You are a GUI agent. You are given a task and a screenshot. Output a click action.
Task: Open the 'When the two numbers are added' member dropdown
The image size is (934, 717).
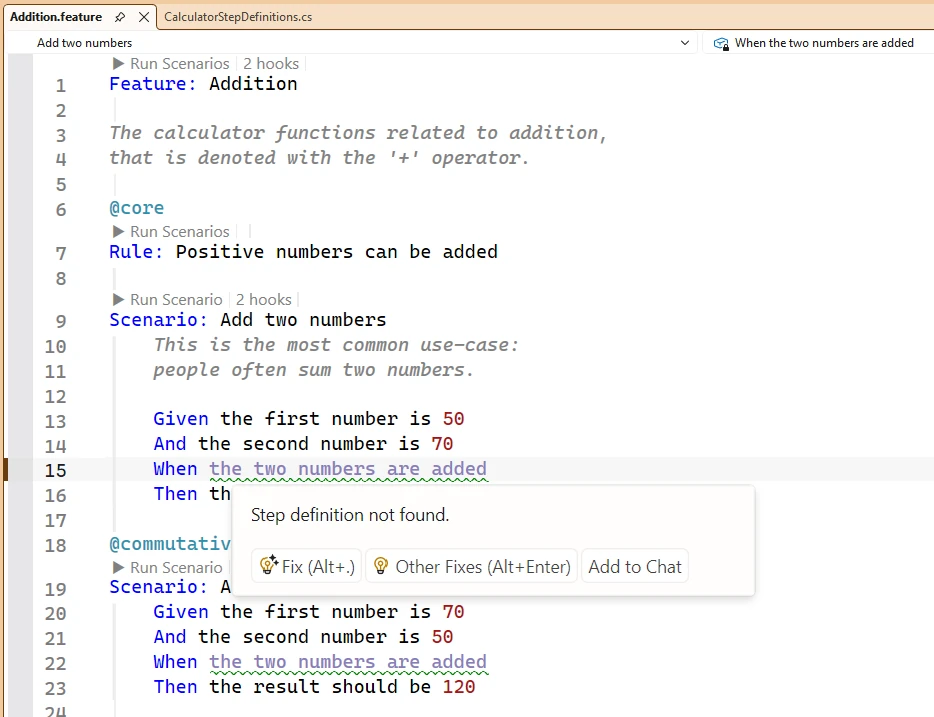click(816, 43)
